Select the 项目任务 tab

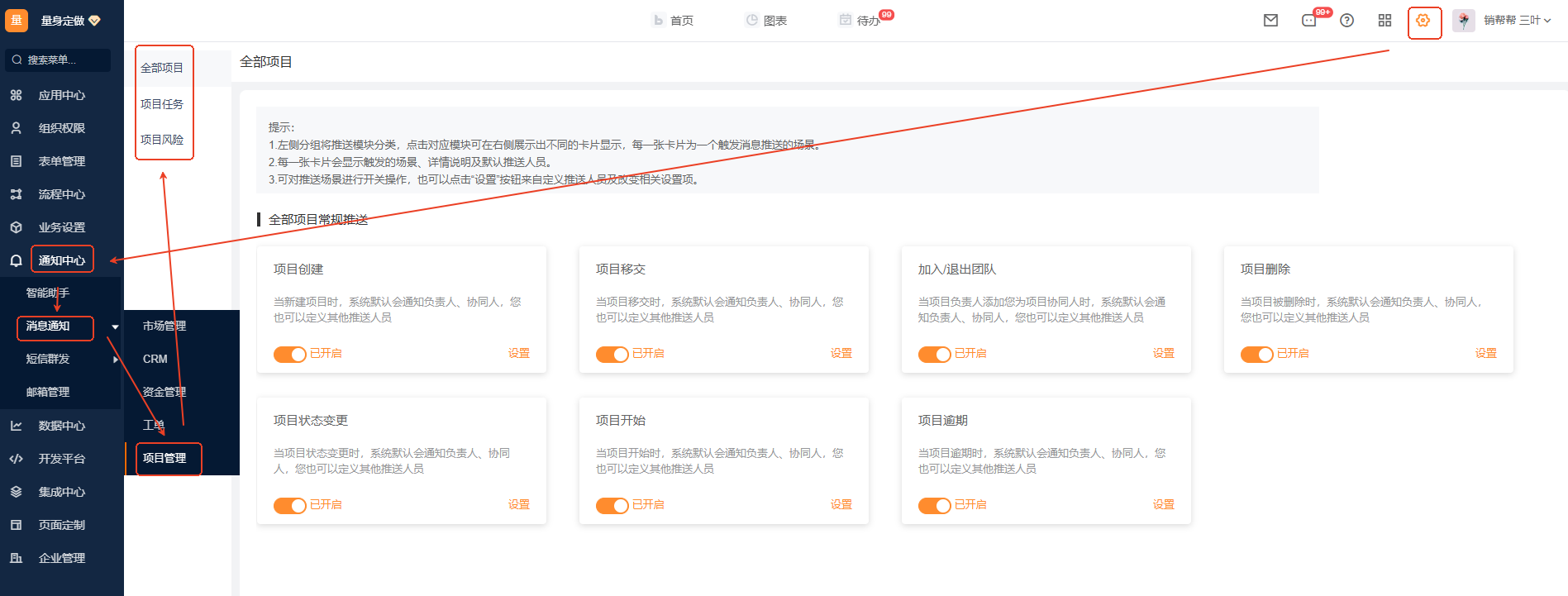click(x=162, y=104)
